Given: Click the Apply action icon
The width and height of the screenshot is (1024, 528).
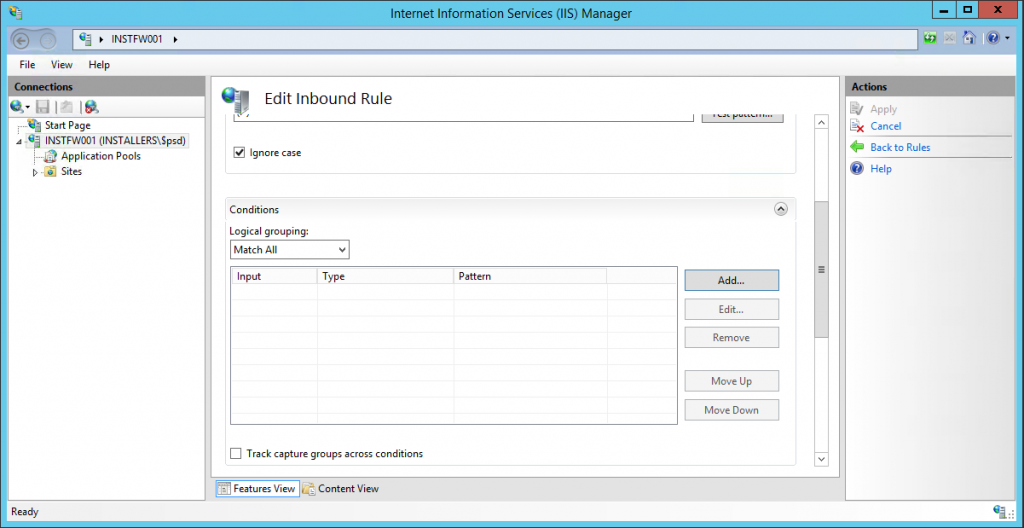Looking at the screenshot, I should tap(857, 108).
